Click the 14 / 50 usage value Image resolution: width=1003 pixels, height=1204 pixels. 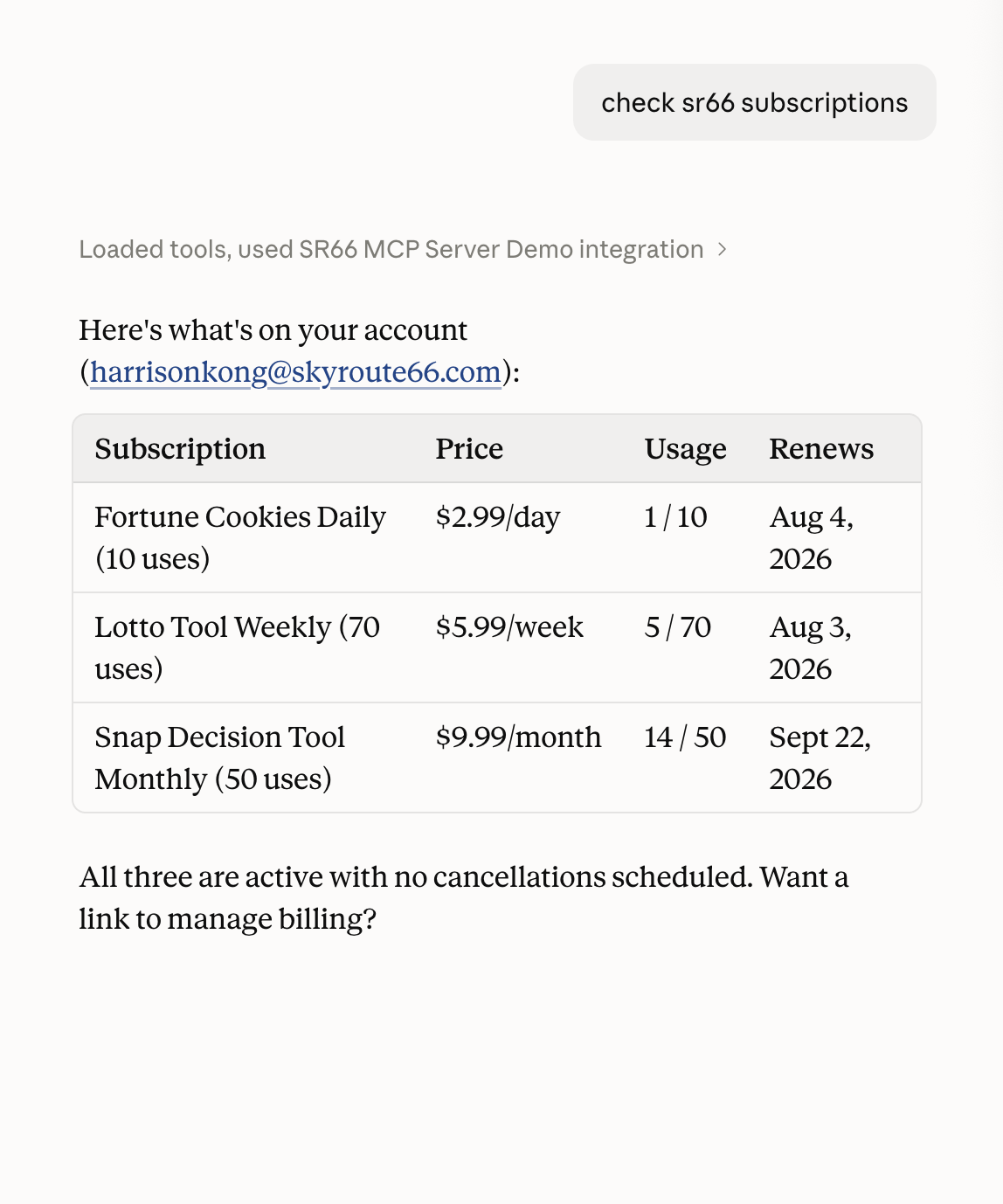tap(685, 737)
